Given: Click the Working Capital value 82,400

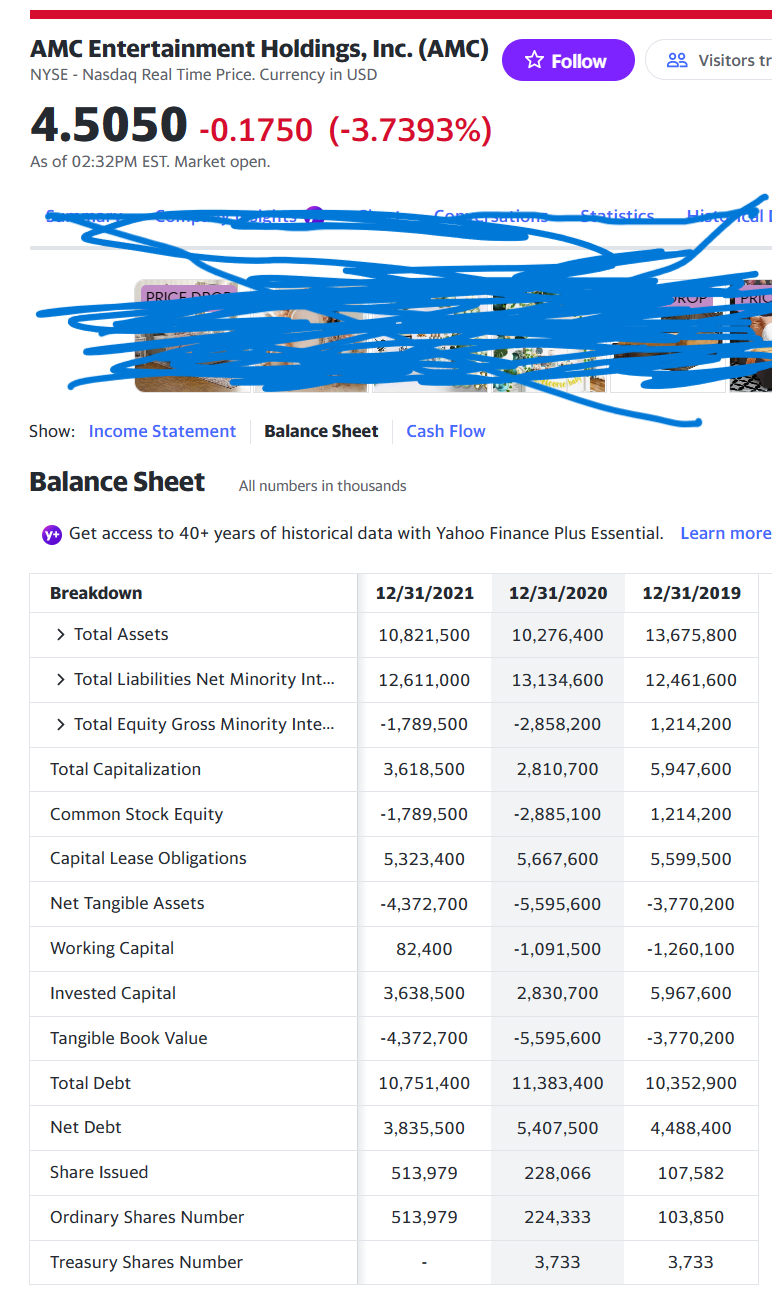Looking at the screenshot, I should [424, 949].
